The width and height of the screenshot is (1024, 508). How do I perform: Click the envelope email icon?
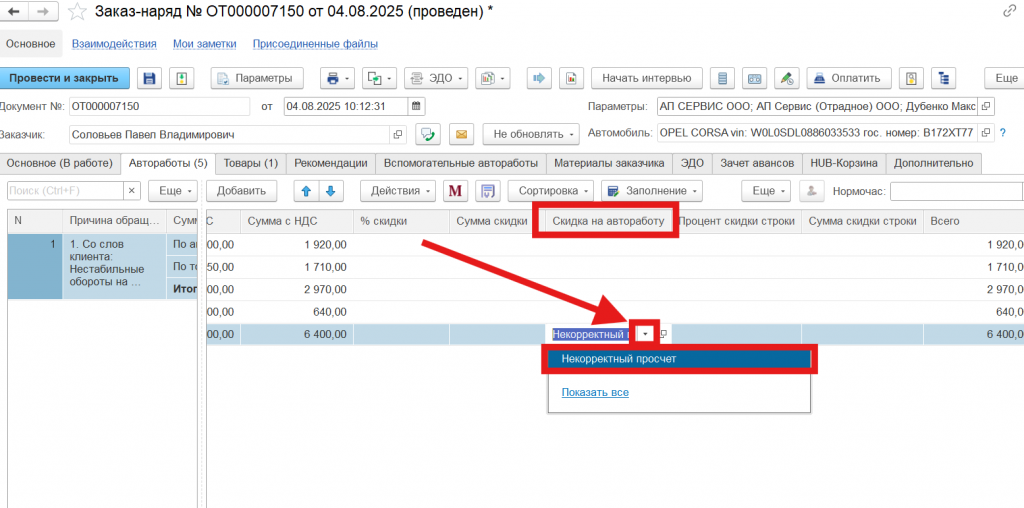tap(460, 134)
